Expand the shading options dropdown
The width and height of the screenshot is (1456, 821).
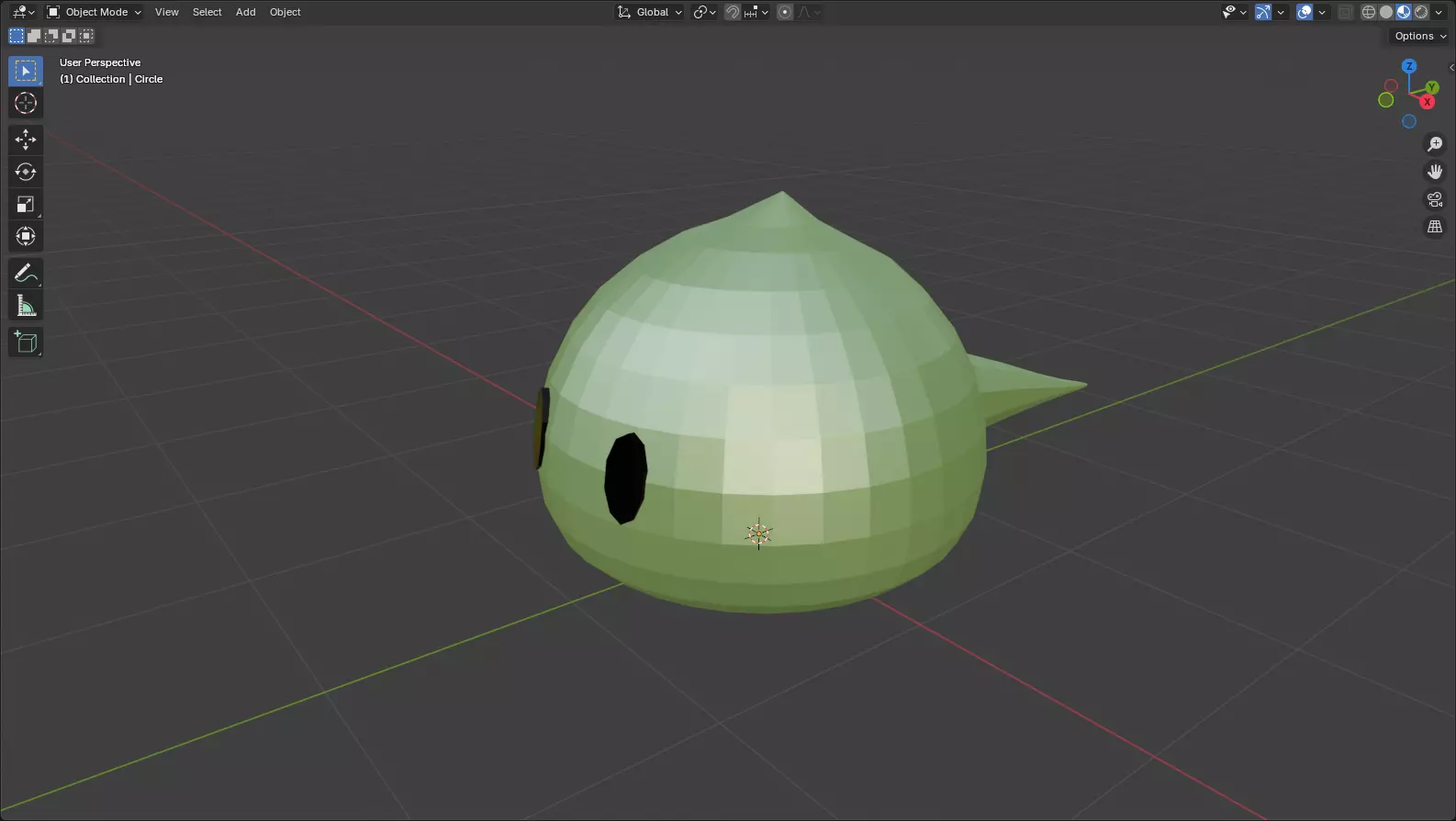[x=1439, y=12]
